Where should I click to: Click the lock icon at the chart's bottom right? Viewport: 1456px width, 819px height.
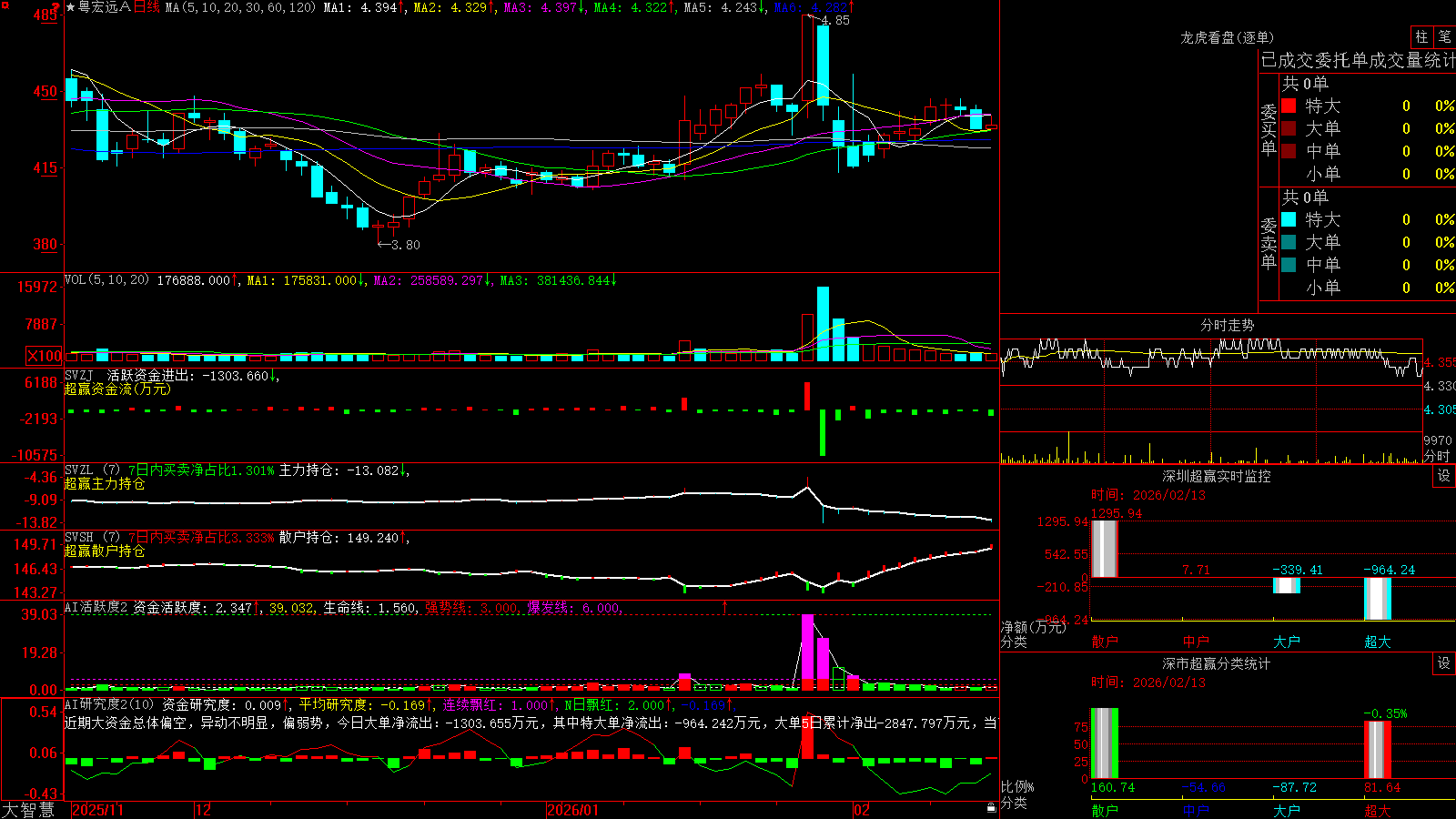pos(991,808)
